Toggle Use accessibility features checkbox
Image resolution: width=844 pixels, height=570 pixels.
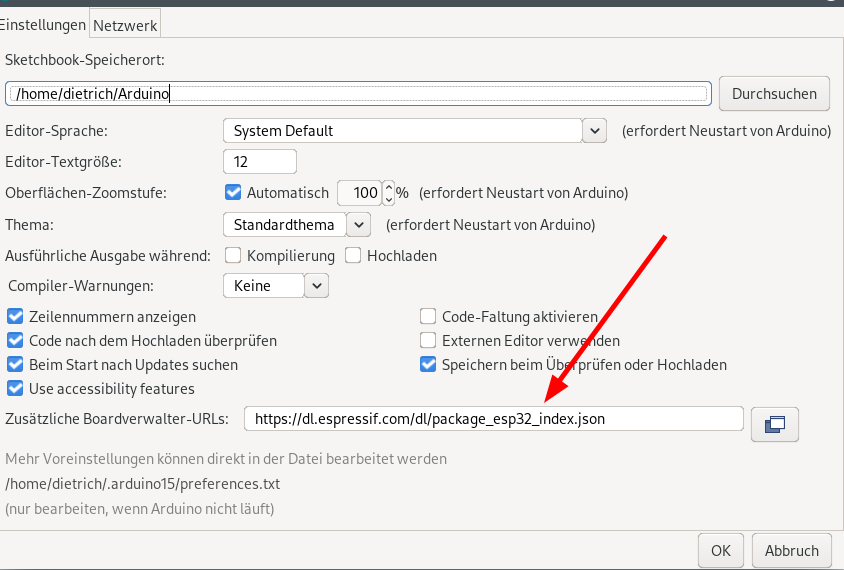[15, 388]
